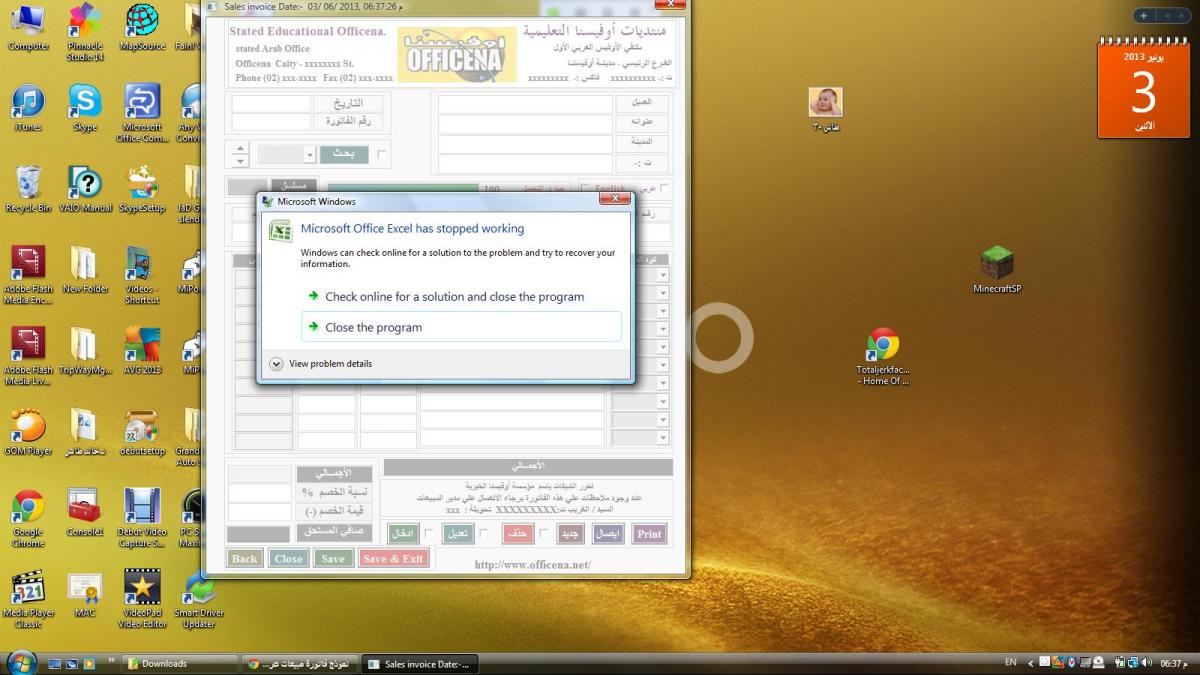Open the Totaljerkface Chrome shortcut icon
This screenshot has height=675, width=1200.
pyautogui.click(x=882, y=357)
